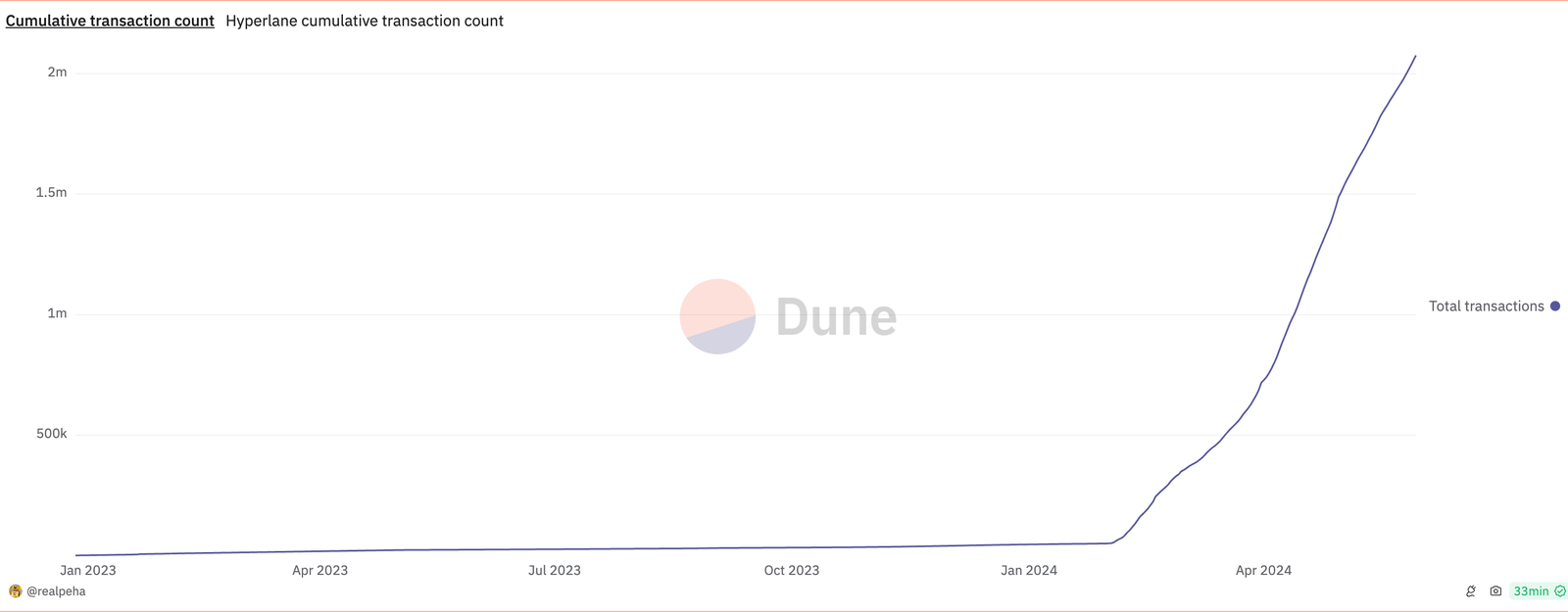Click the Hyperlane cumulative transaction count subtitle
This screenshot has width=1568, height=612.
[365, 21]
